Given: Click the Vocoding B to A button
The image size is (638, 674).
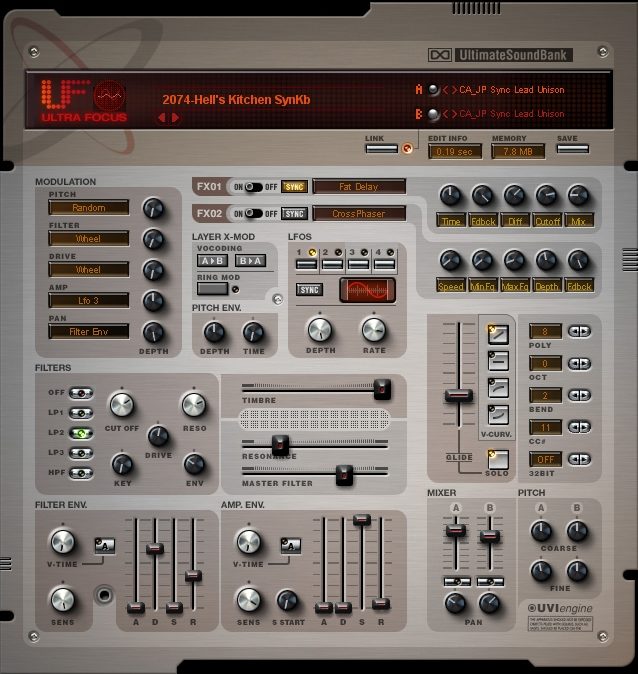Looking at the screenshot, I should click(250, 260).
